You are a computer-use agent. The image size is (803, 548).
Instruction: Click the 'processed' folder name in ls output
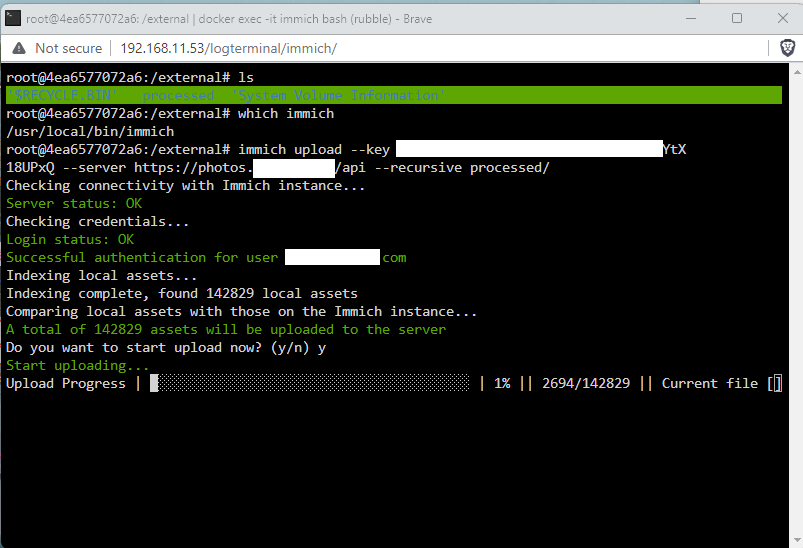pyautogui.click(x=178, y=95)
